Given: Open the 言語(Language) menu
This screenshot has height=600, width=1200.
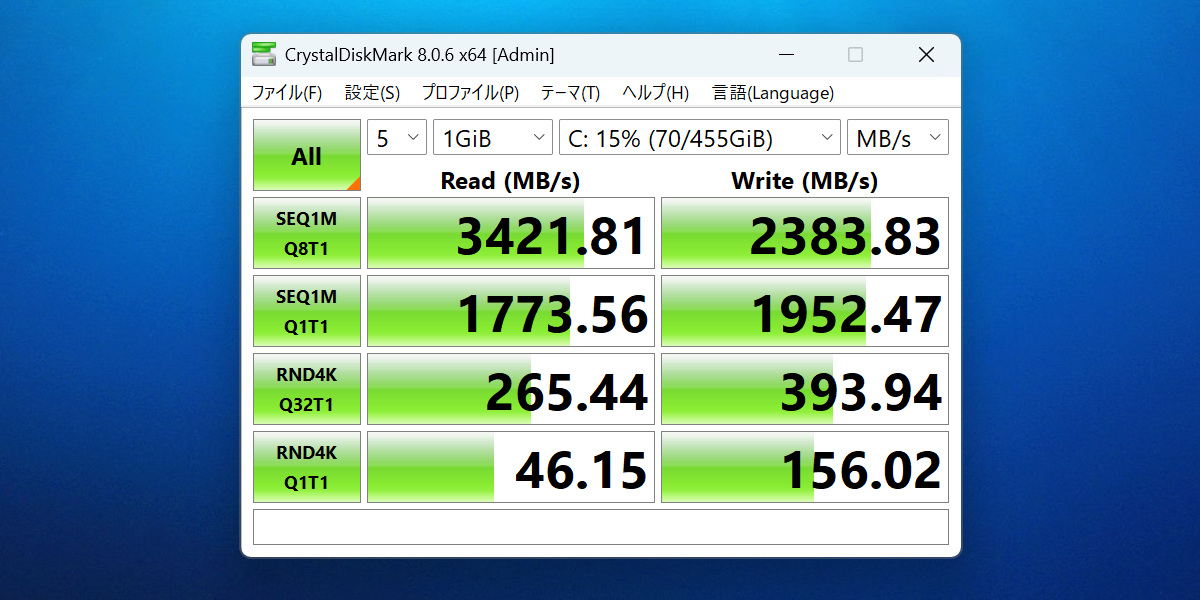Looking at the screenshot, I should pyautogui.click(x=772, y=93).
